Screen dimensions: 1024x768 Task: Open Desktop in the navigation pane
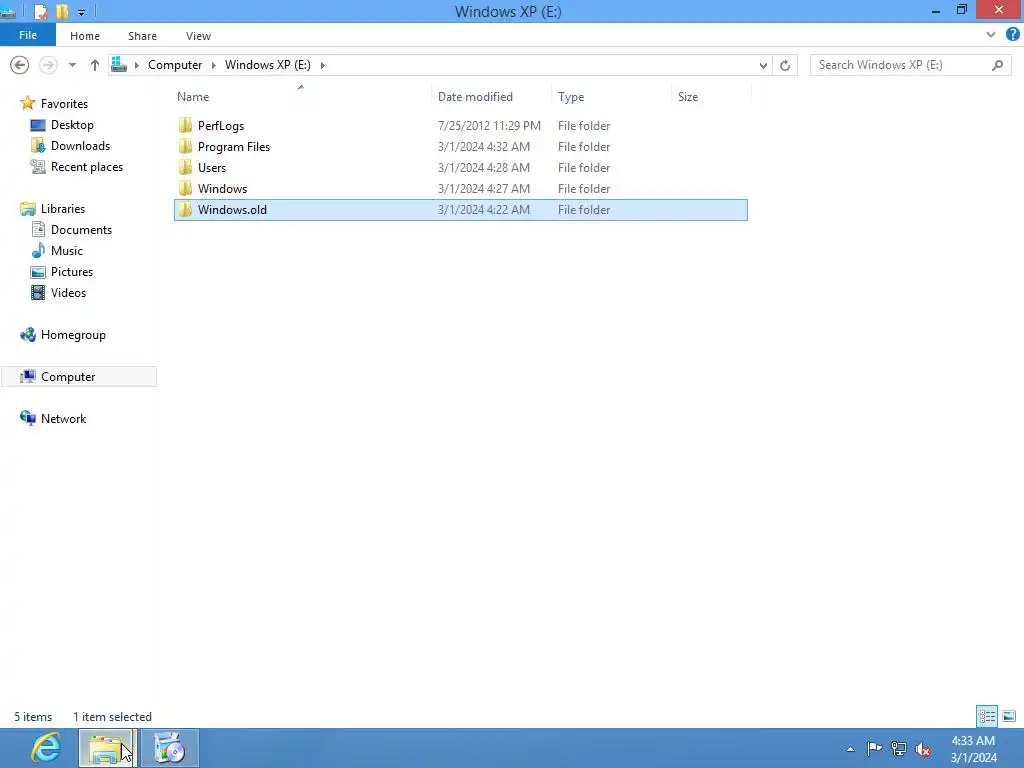click(72, 125)
